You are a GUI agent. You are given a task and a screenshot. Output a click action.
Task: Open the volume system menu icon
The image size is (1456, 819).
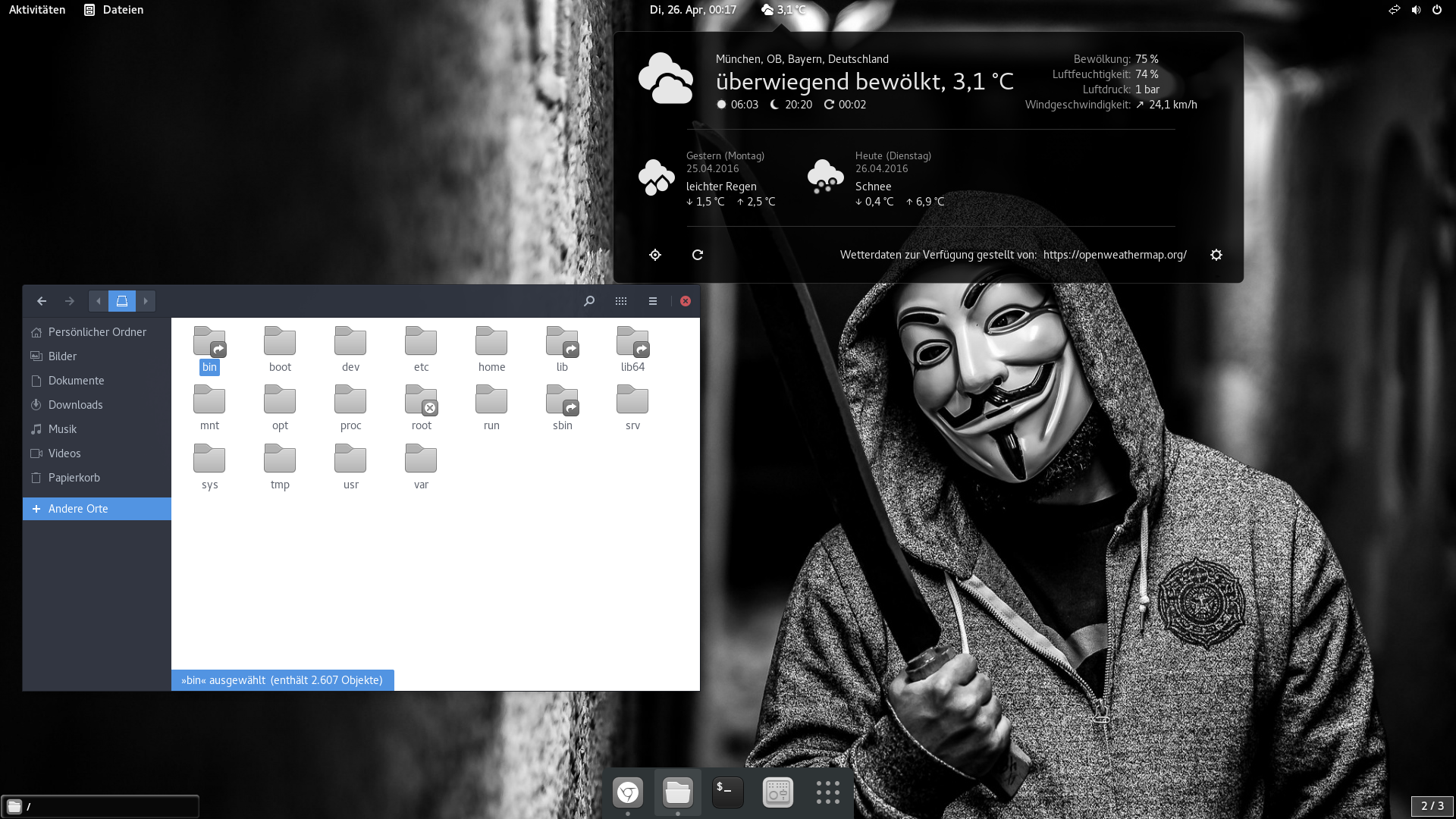pyautogui.click(x=1416, y=10)
